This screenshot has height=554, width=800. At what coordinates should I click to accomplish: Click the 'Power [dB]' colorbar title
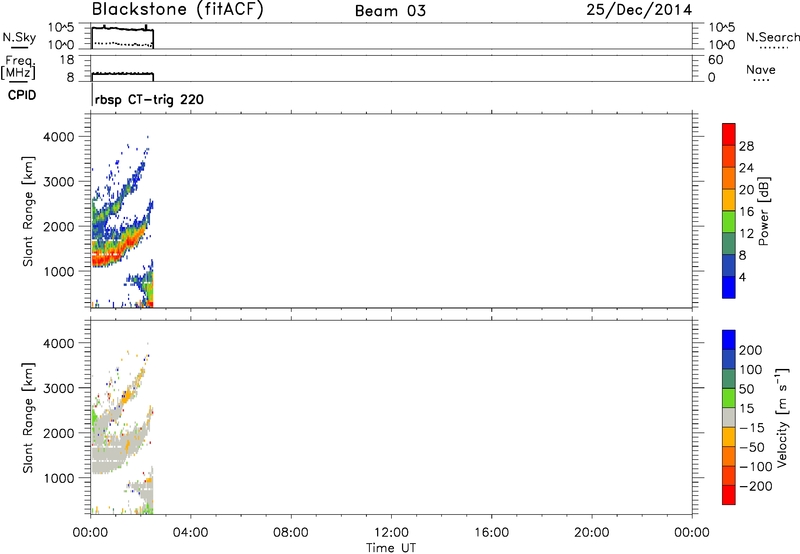point(764,211)
